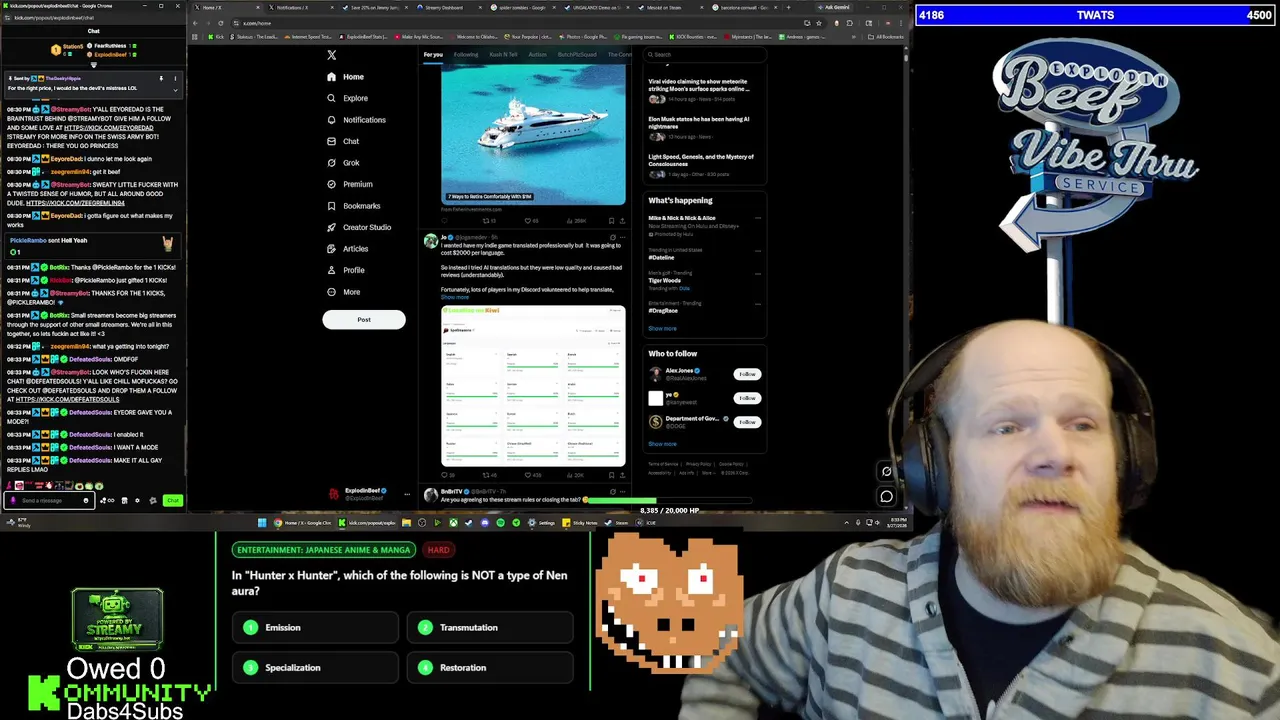Show more under Who to follow

662,444
